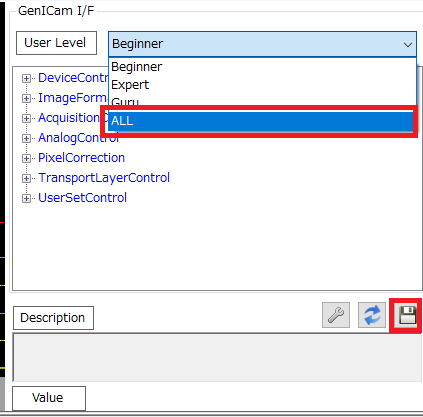
Task: Click the wrench settings icon
Action: point(336,315)
